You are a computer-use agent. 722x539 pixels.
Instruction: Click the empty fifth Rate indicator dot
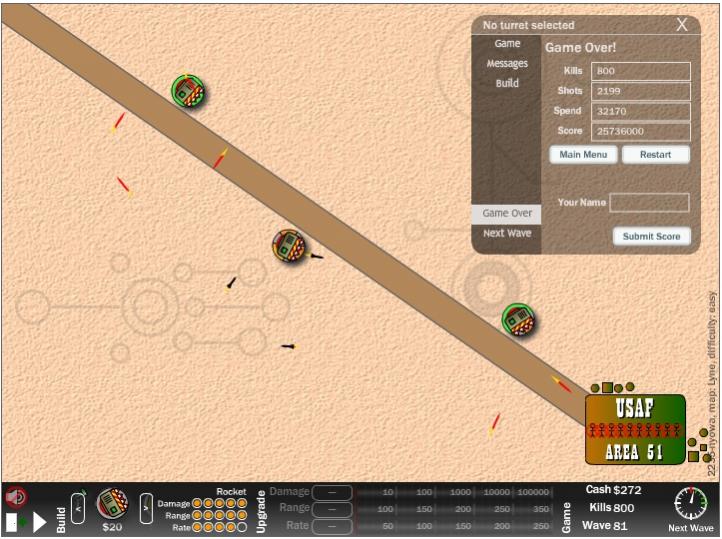242,527
